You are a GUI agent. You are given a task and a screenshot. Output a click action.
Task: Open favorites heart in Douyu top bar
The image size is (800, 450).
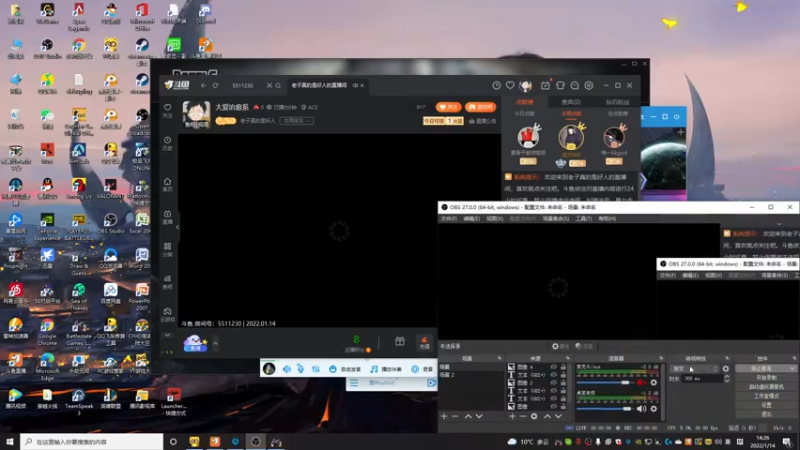510,86
